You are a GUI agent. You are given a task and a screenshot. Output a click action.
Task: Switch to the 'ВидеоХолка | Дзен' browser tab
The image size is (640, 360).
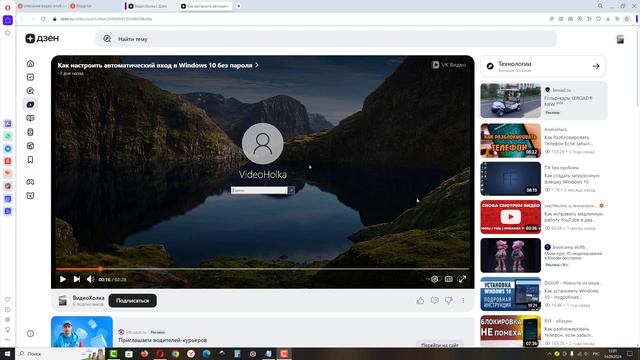pyautogui.click(x=150, y=6)
